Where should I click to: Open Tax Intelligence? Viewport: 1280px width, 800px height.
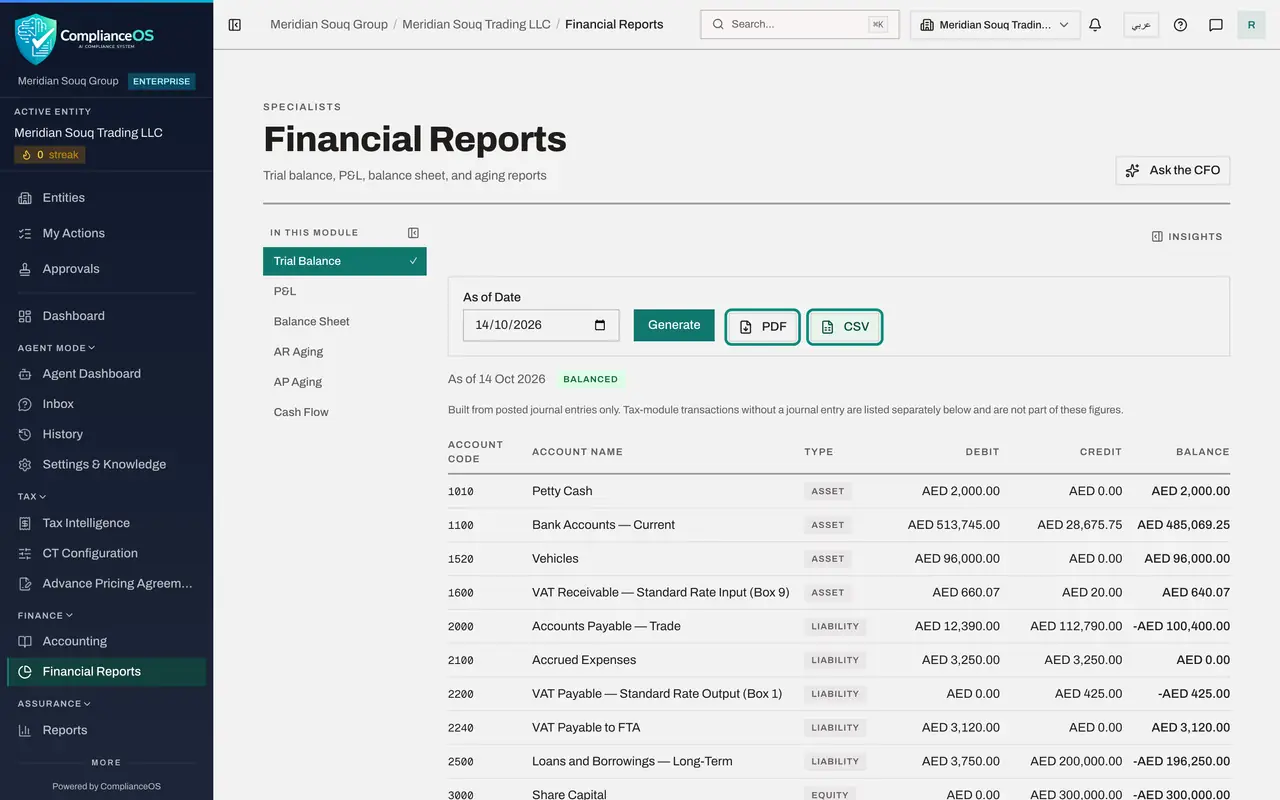(x=106, y=523)
